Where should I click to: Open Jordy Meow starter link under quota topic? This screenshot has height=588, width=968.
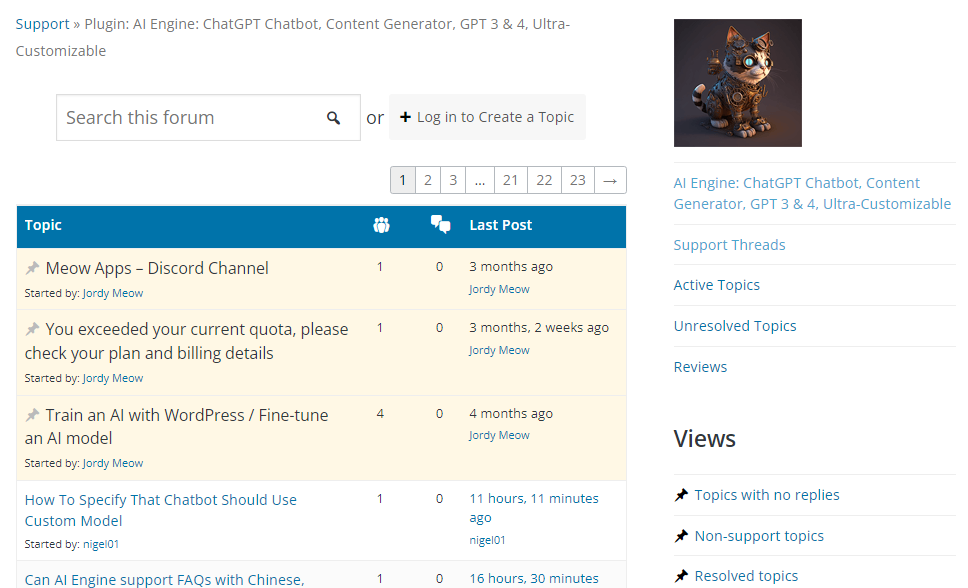pyautogui.click(x=113, y=378)
